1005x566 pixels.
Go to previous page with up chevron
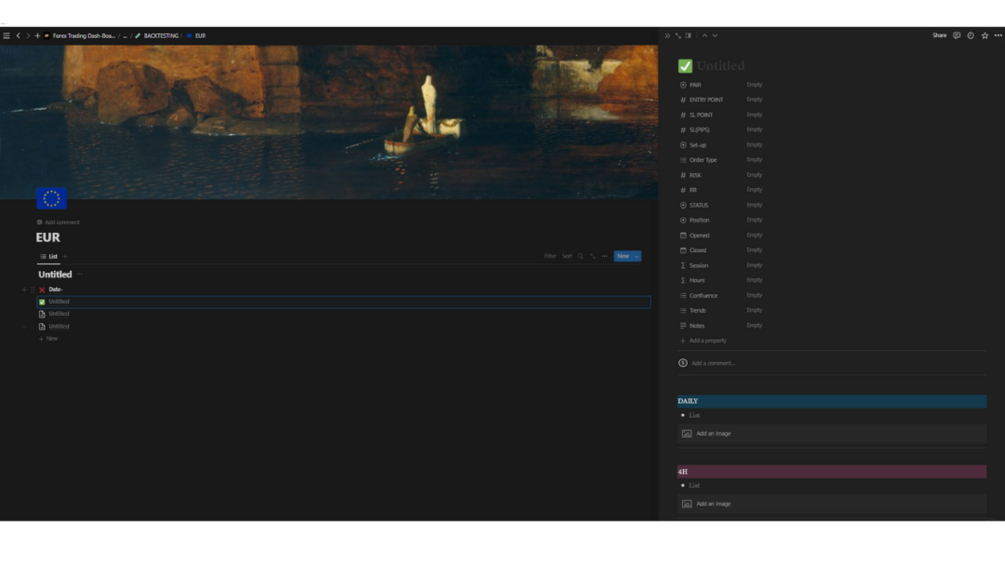click(x=704, y=36)
